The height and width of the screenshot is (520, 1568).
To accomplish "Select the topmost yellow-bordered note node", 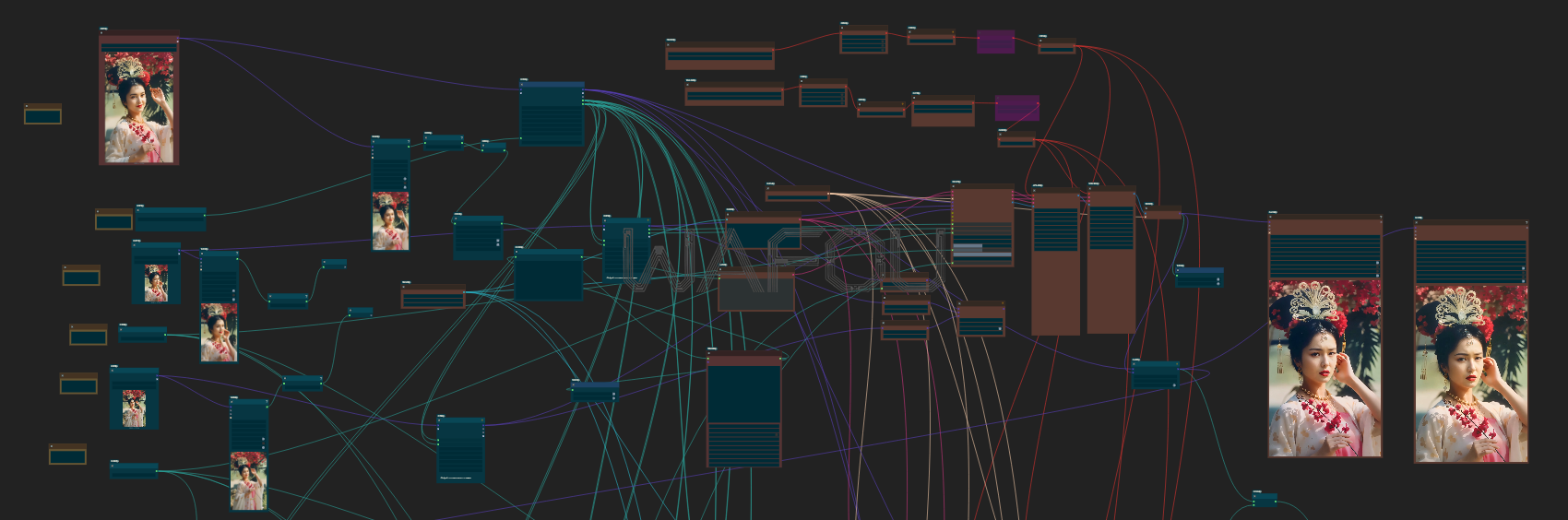I will [42, 114].
